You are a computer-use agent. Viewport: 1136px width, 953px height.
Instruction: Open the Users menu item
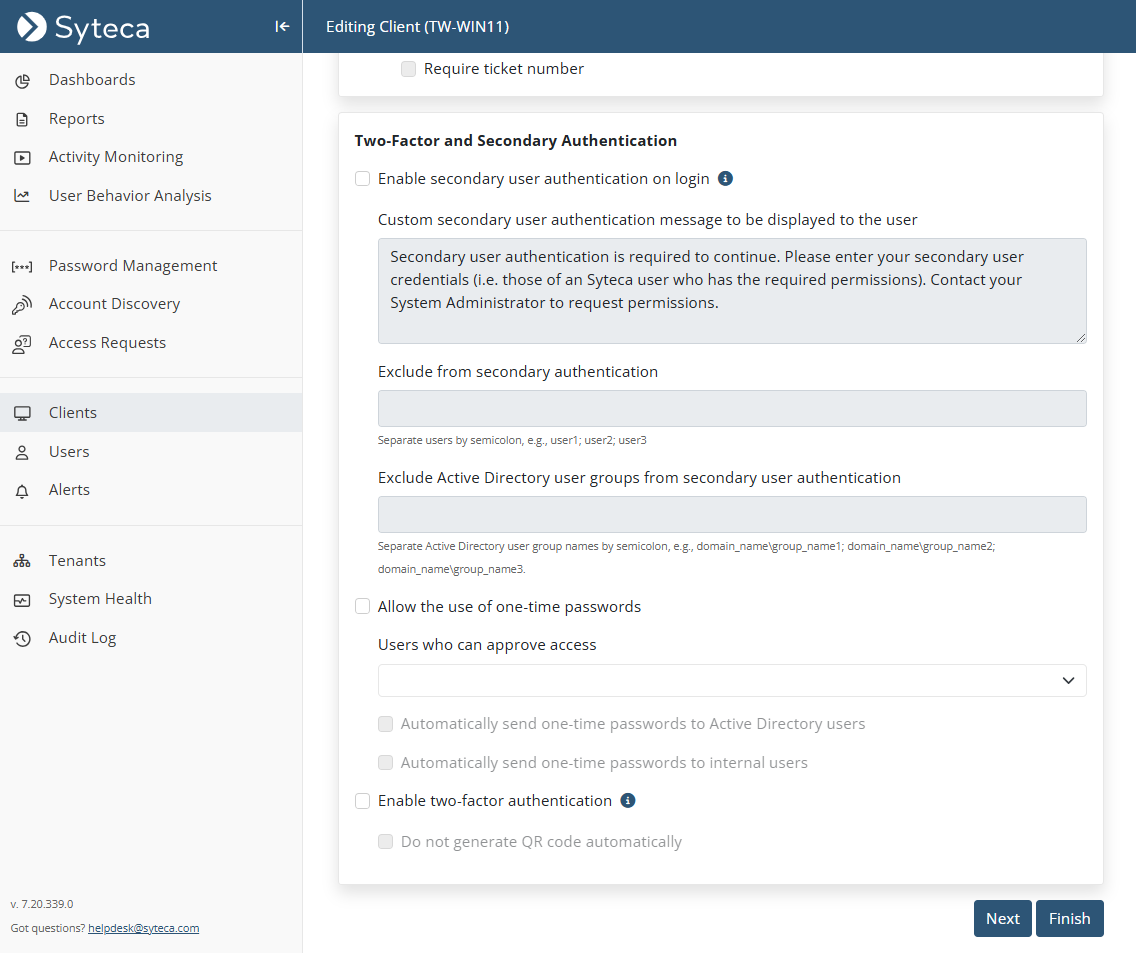click(69, 452)
